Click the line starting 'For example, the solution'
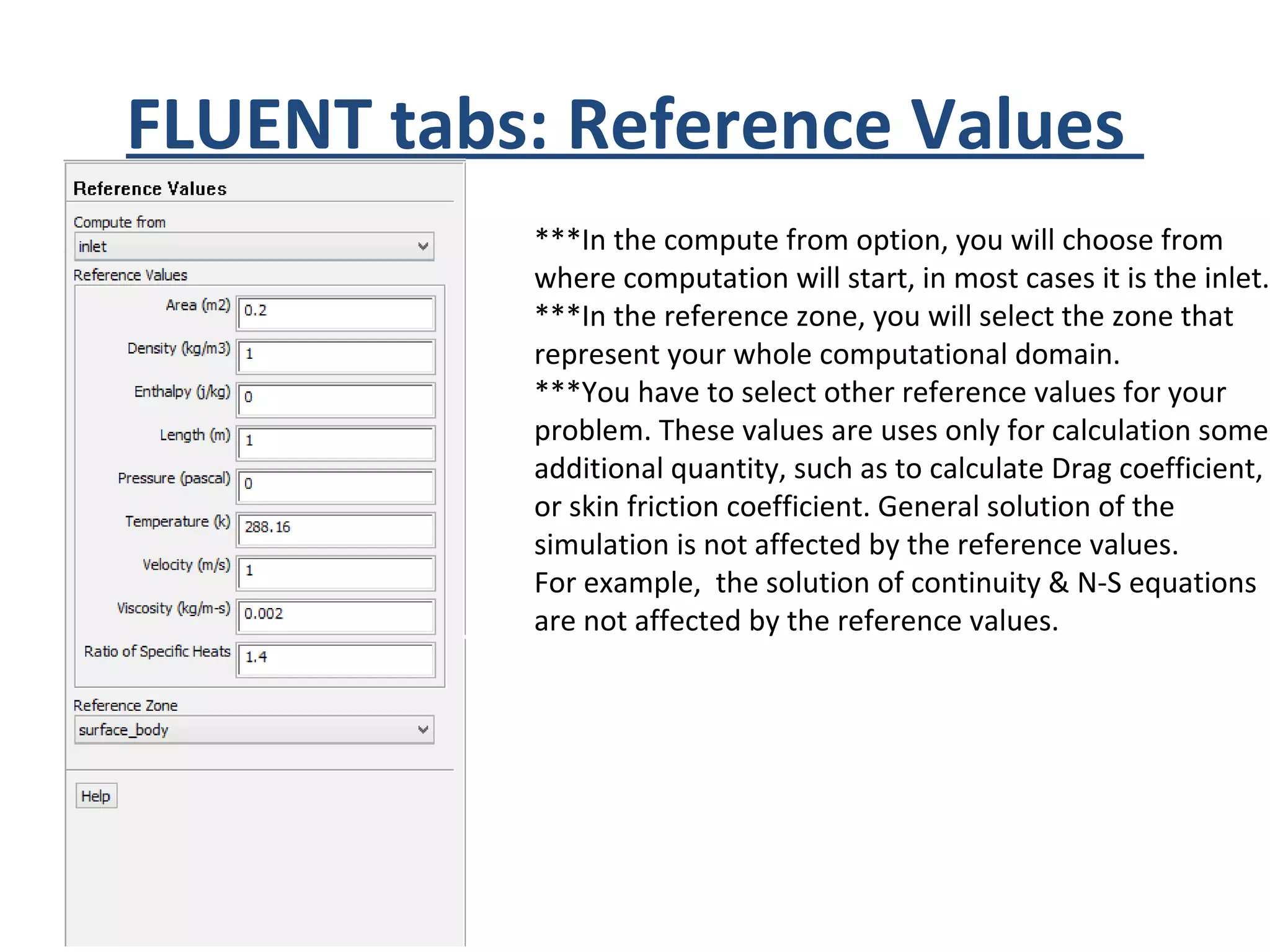The height and width of the screenshot is (952, 1270). [895, 583]
